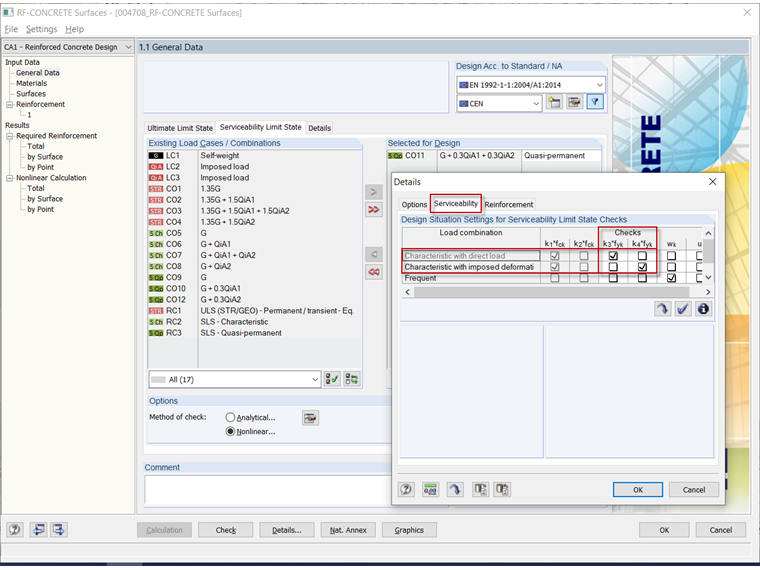Viewport: 760px width, 570px height.
Task: Toggle wk checkbox in Frequent row
Action: coord(671,278)
